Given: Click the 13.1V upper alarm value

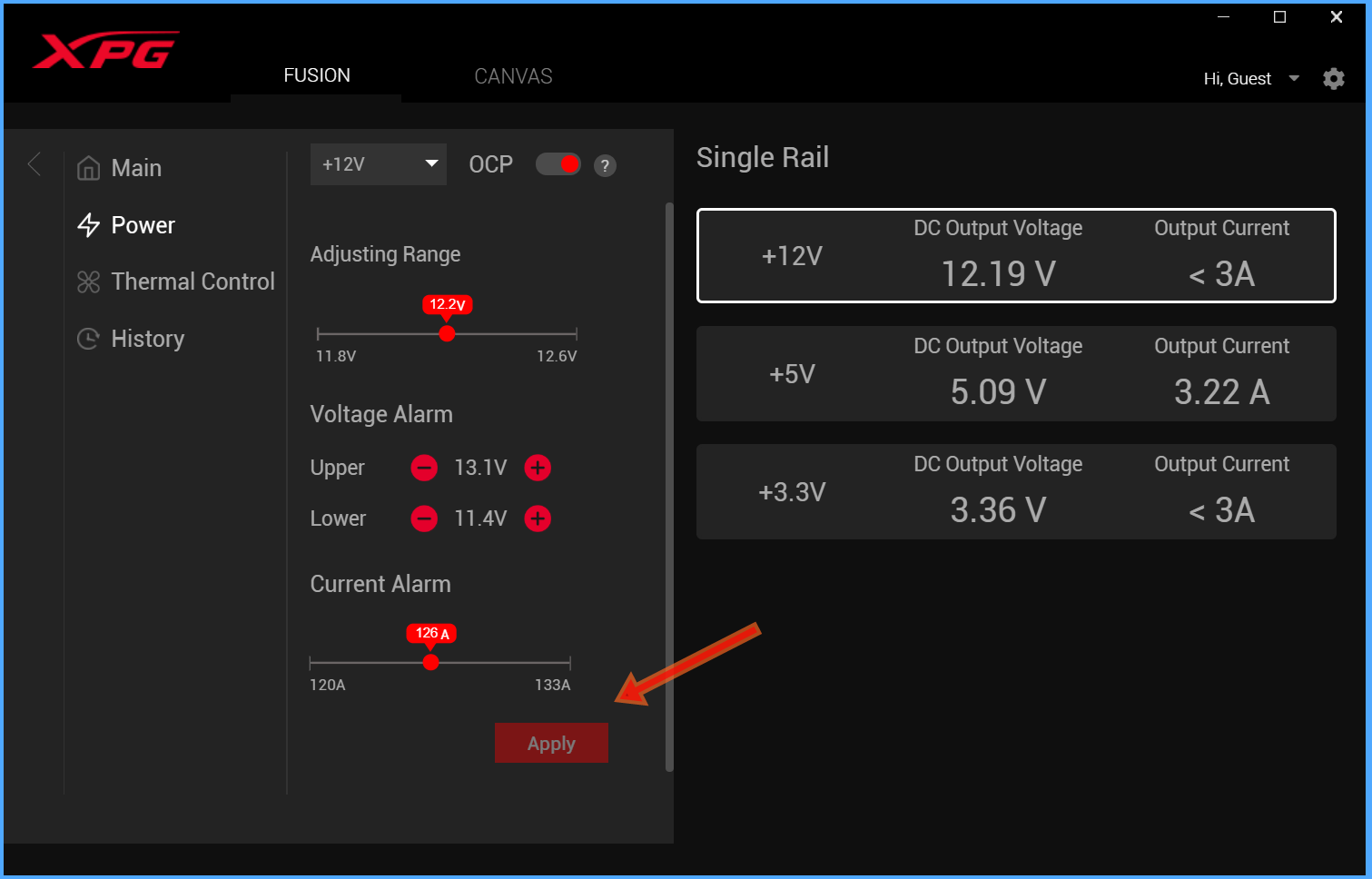Looking at the screenshot, I should pyautogui.click(x=480, y=468).
